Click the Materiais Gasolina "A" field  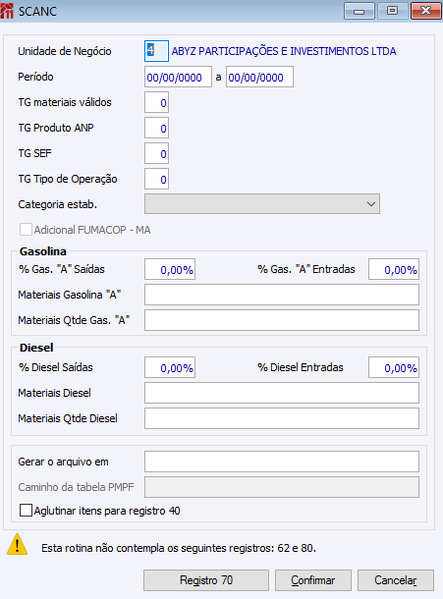point(282,295)
